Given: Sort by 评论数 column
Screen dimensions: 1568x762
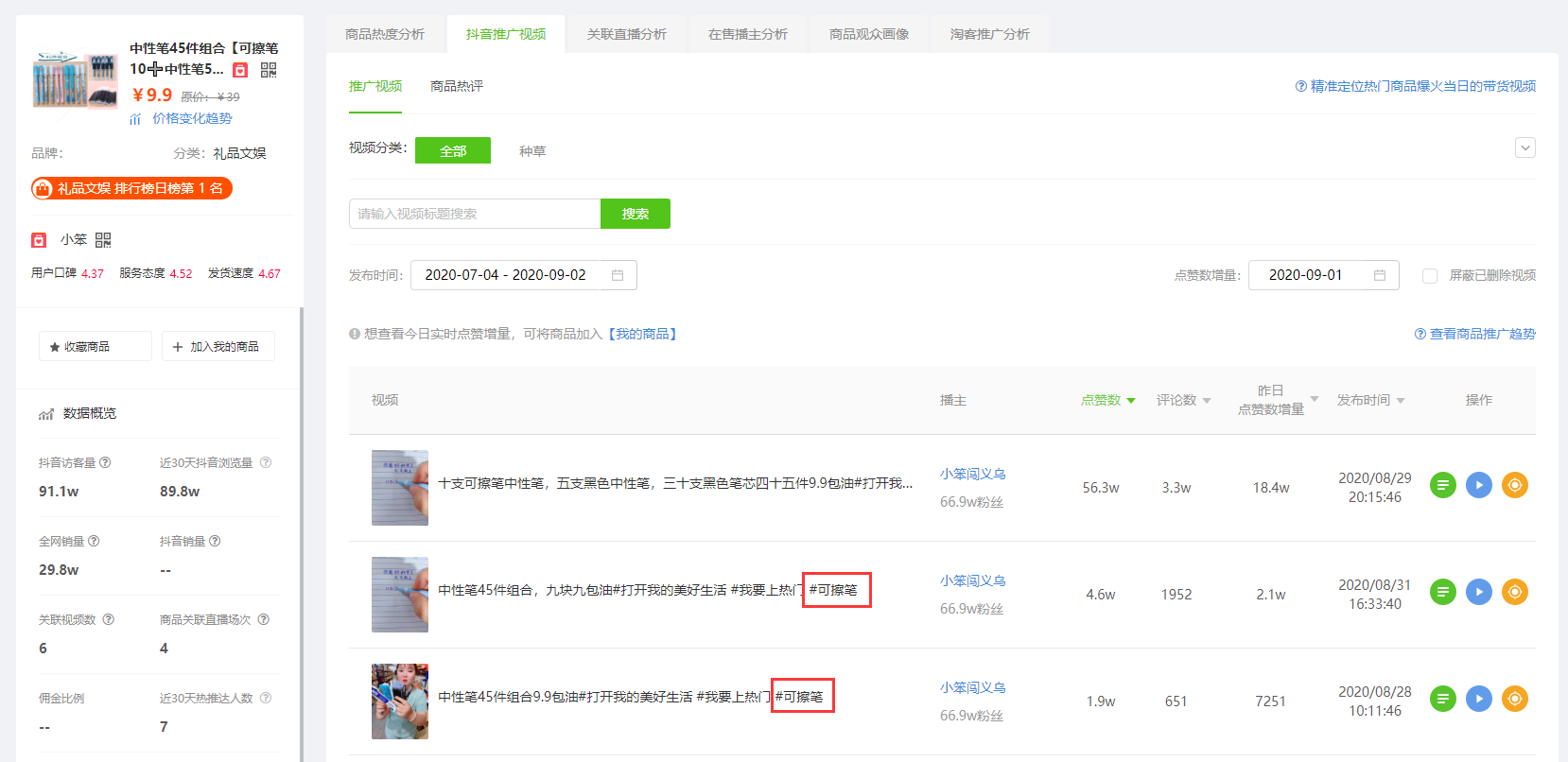Looking at the screenshot, I should point(1184,400).
